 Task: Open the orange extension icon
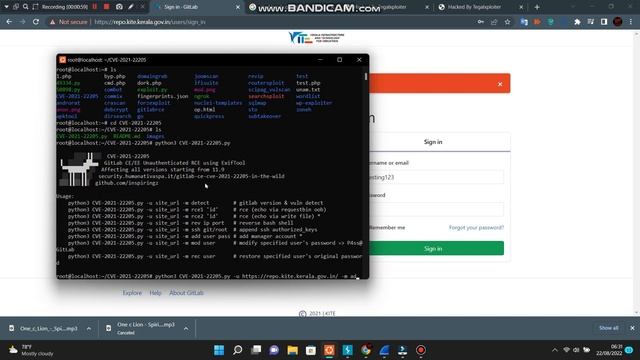pos(537,22)
